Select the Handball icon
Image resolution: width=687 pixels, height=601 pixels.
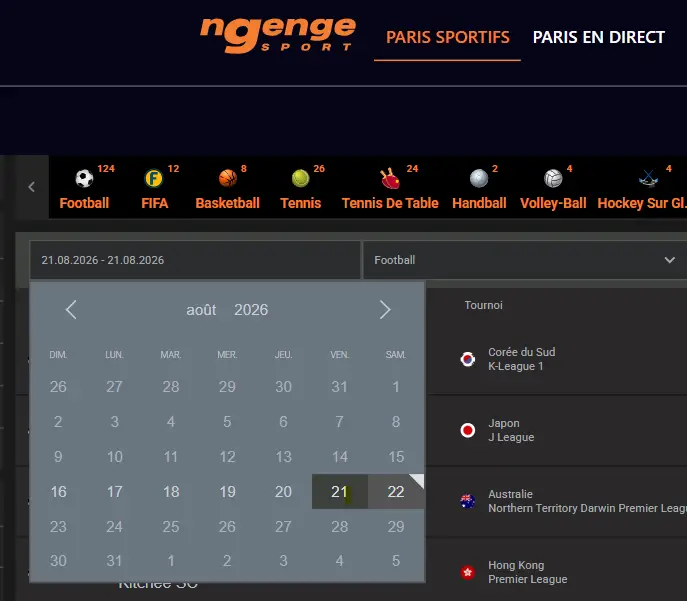[479, 178]
